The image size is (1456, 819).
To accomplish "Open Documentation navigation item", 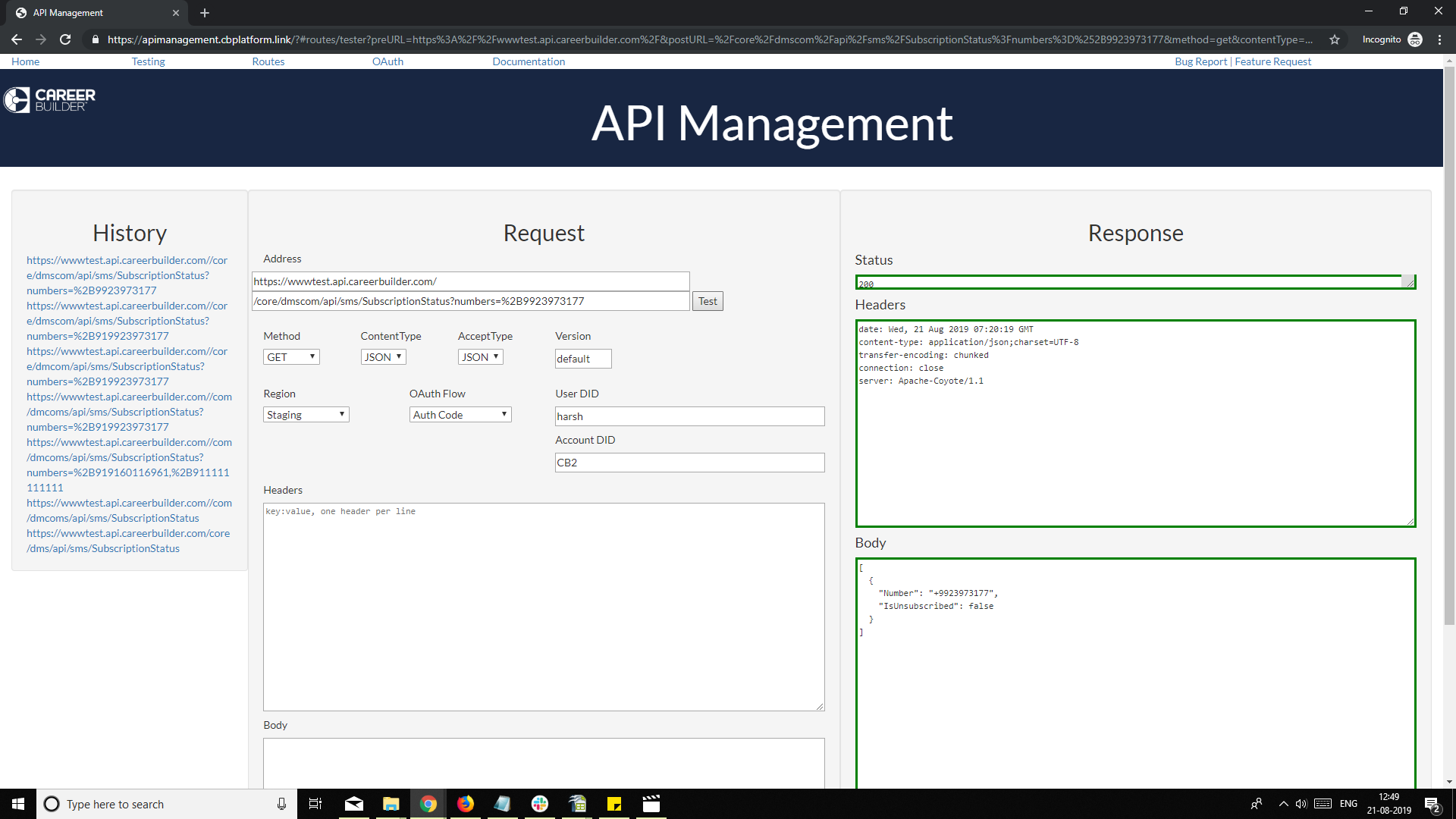I will pos(529,61).
